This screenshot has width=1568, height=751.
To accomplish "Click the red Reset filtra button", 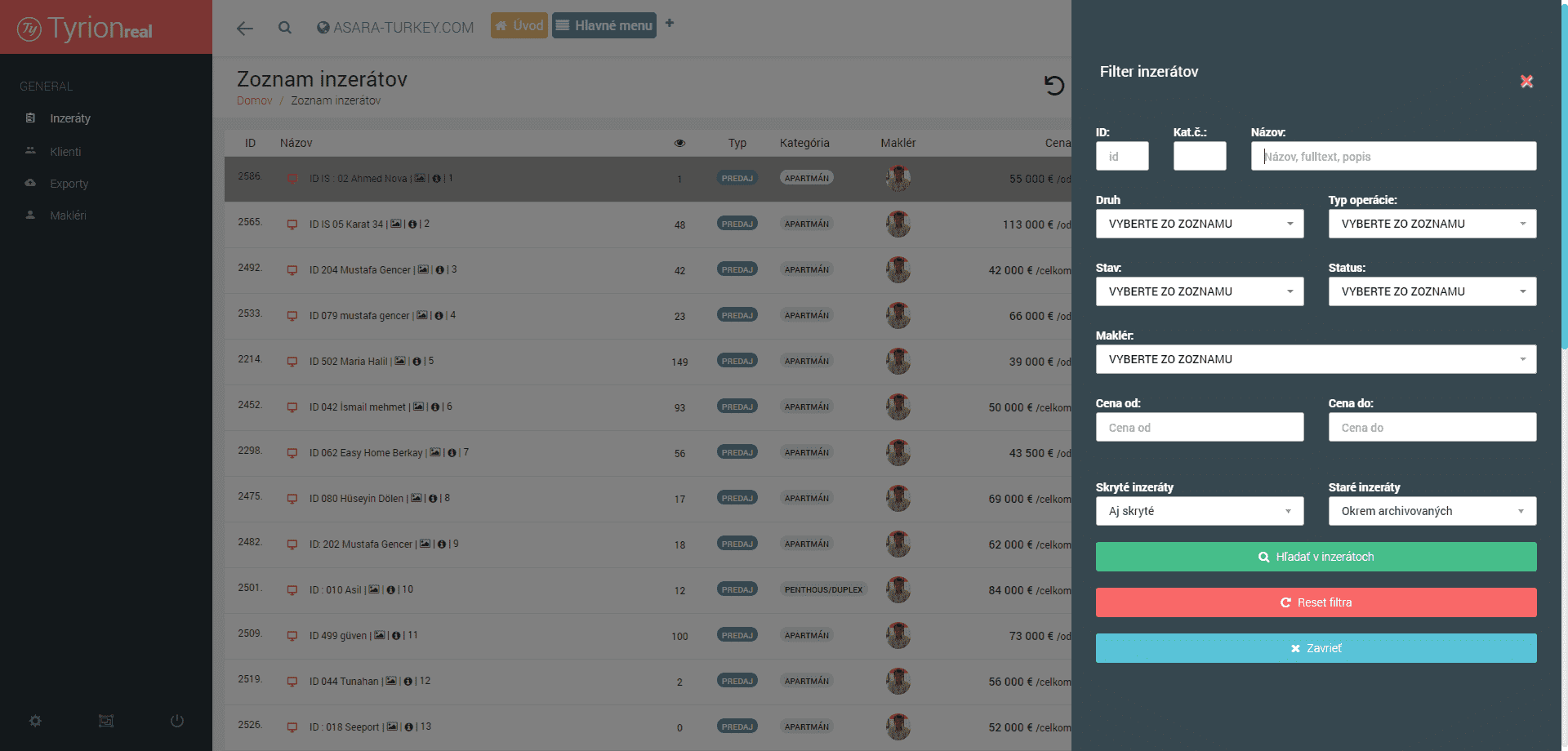I will pos(1316,602).
